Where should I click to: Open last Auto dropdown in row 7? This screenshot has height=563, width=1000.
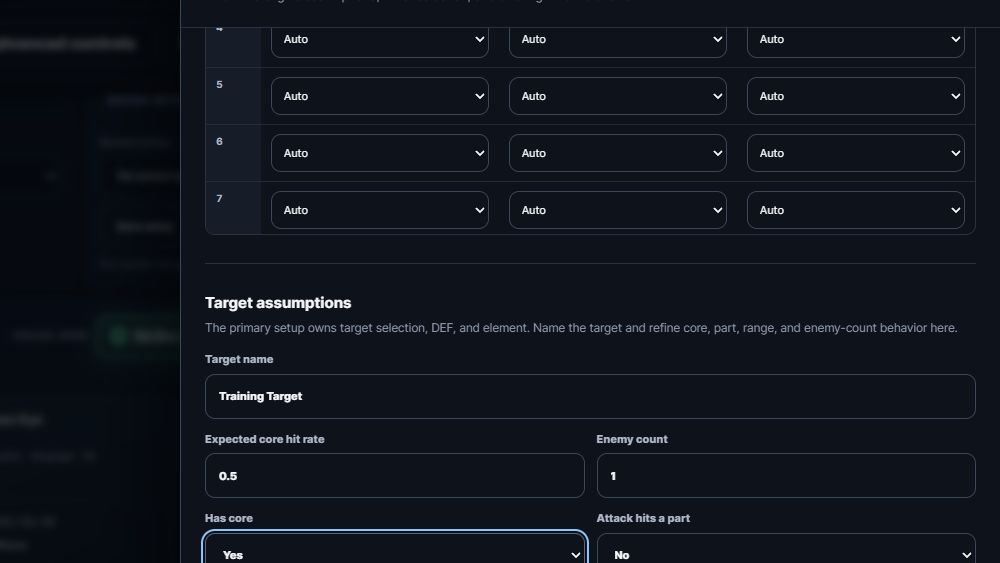point(855,210)
